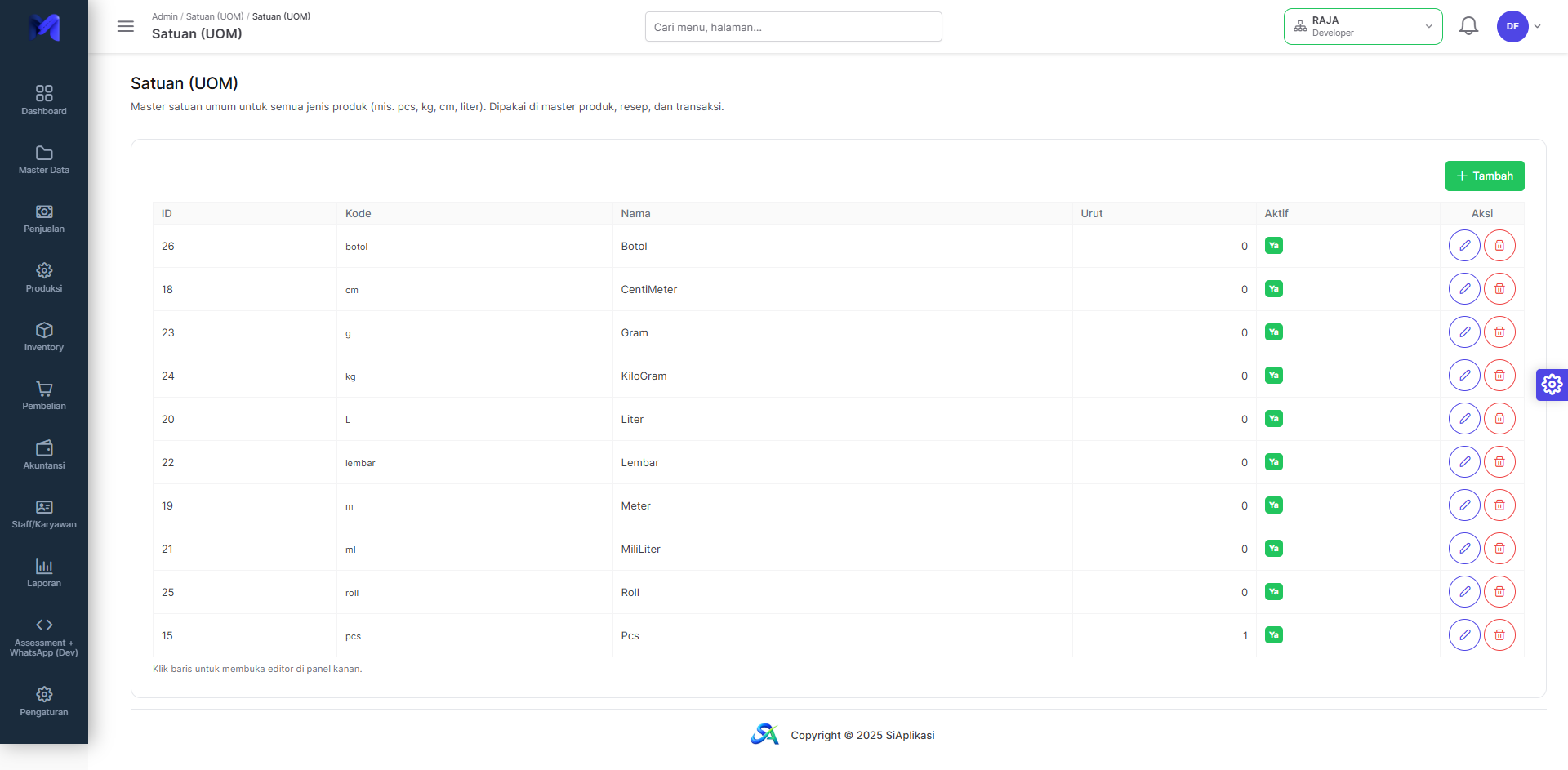Delete the Gram row

pos(1499,332)
